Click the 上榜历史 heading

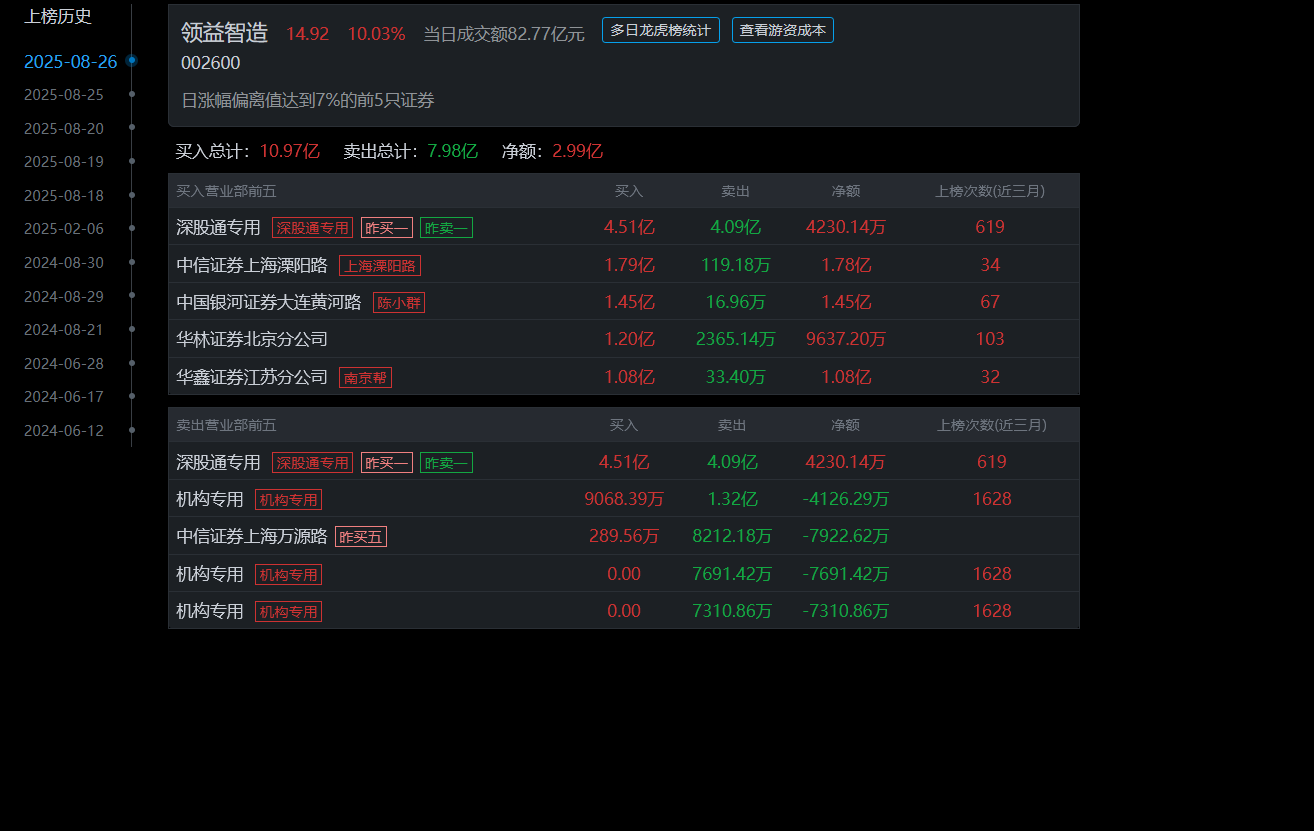coord(58,16)
